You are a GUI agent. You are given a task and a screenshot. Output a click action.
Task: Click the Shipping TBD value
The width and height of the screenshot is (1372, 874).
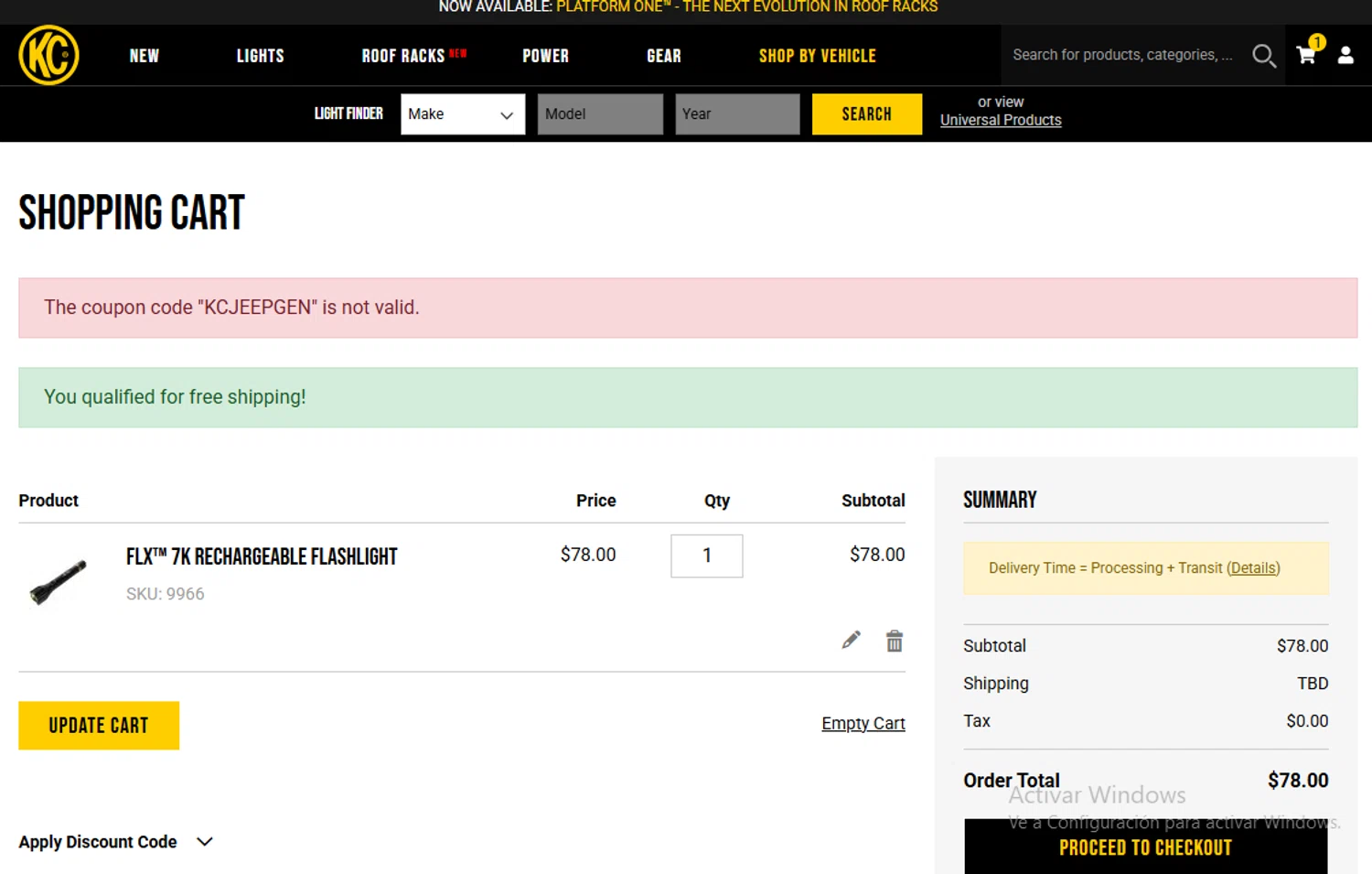(x=1313, y=684)
